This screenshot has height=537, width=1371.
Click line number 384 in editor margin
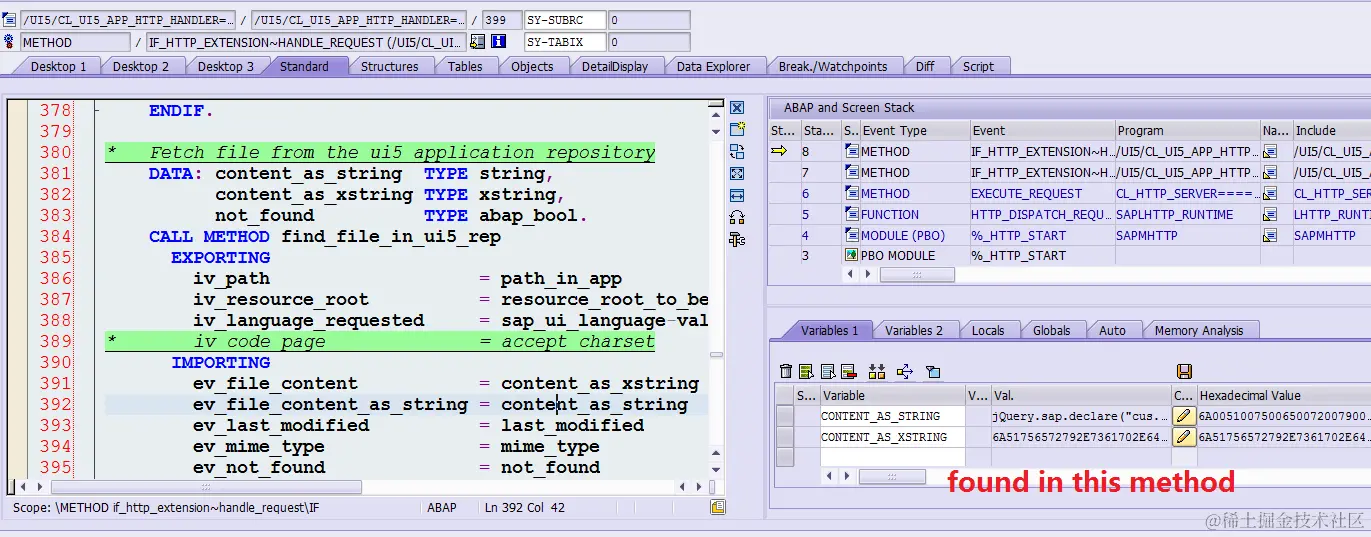point(55,236)
